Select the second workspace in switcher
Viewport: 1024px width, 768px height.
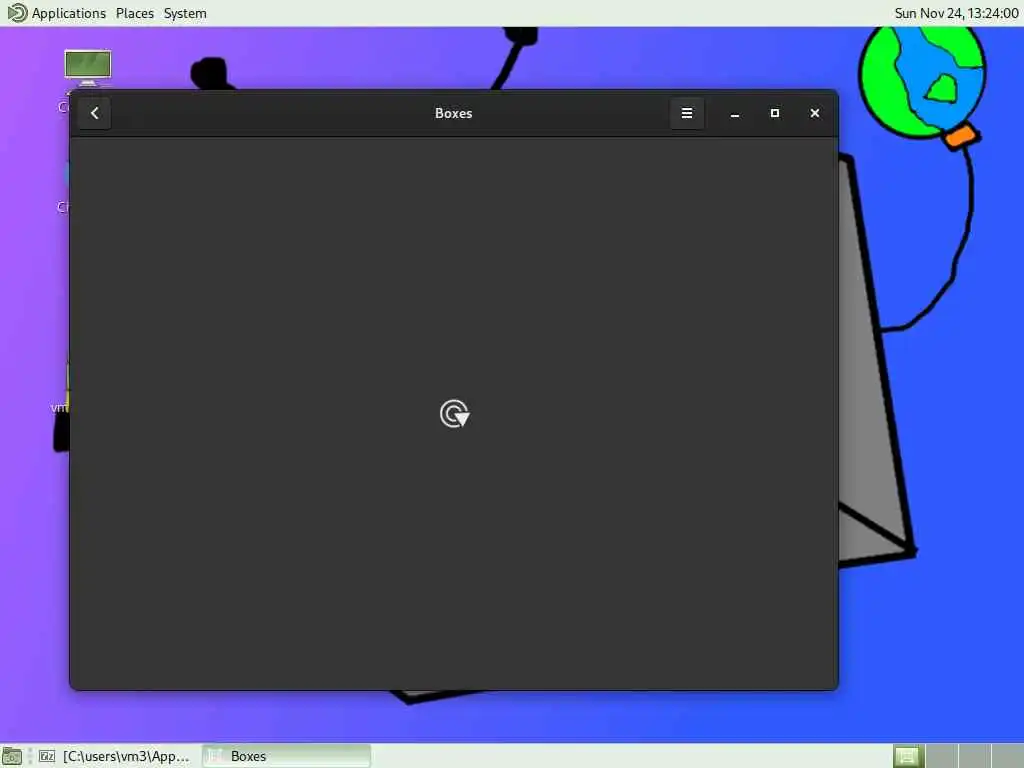pos(941,756)
